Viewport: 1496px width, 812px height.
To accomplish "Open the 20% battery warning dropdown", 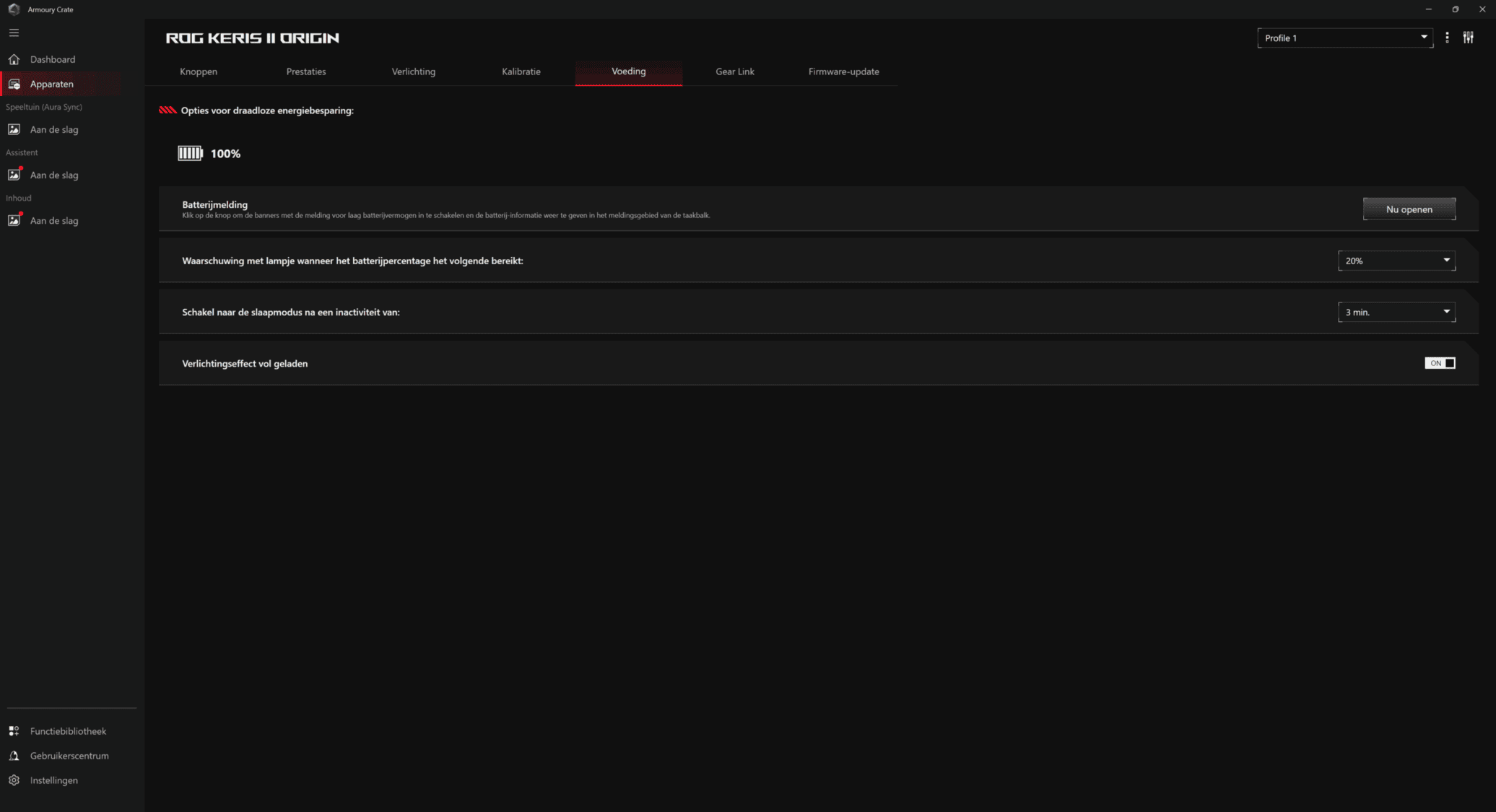I will click(1396, 261).
